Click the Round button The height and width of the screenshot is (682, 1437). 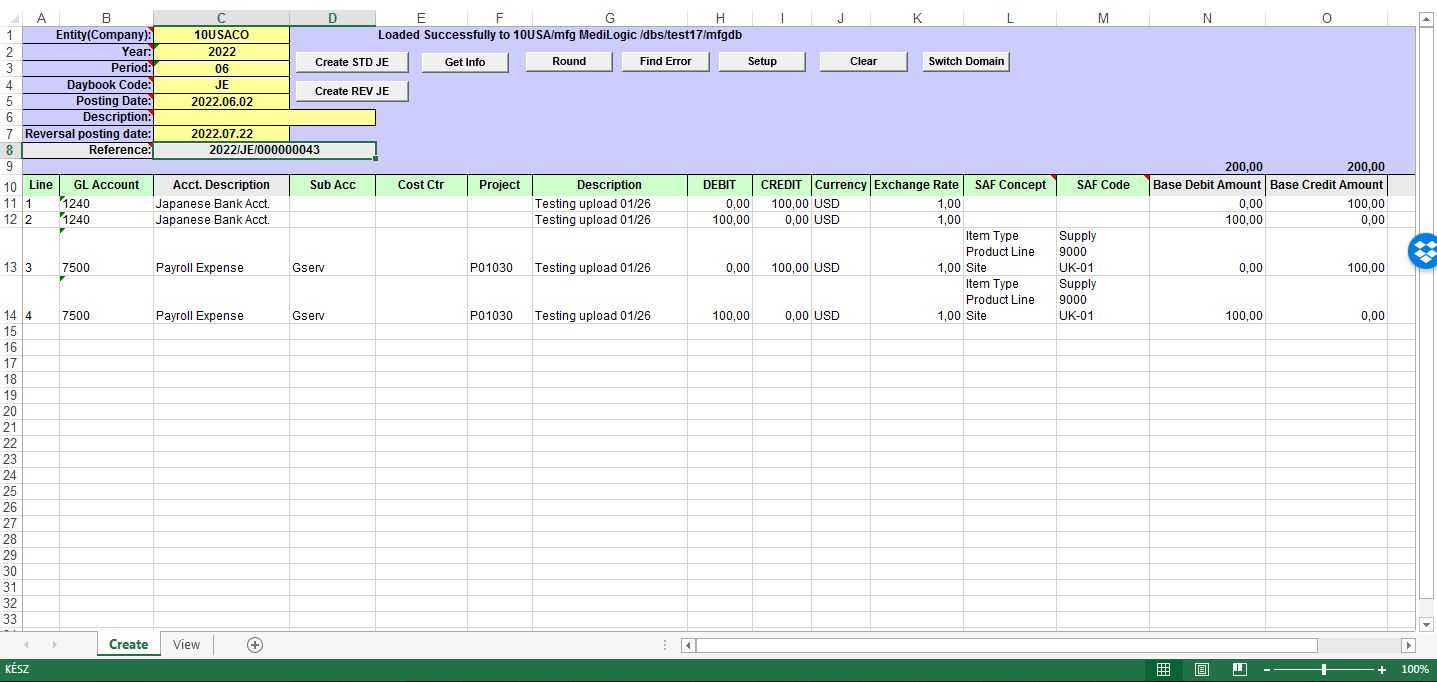(x=568, y=61)
